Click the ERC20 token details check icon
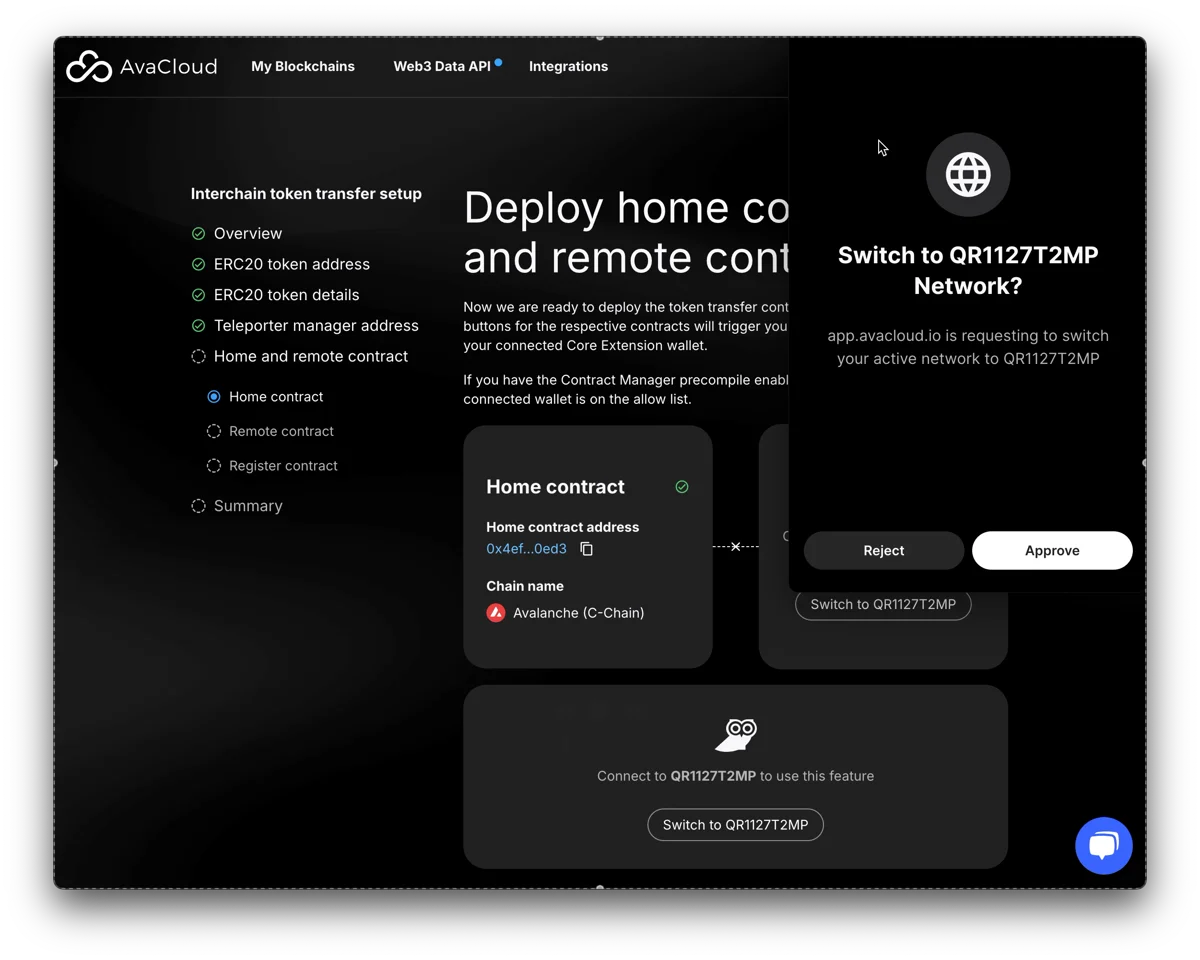 coord(198,295)
